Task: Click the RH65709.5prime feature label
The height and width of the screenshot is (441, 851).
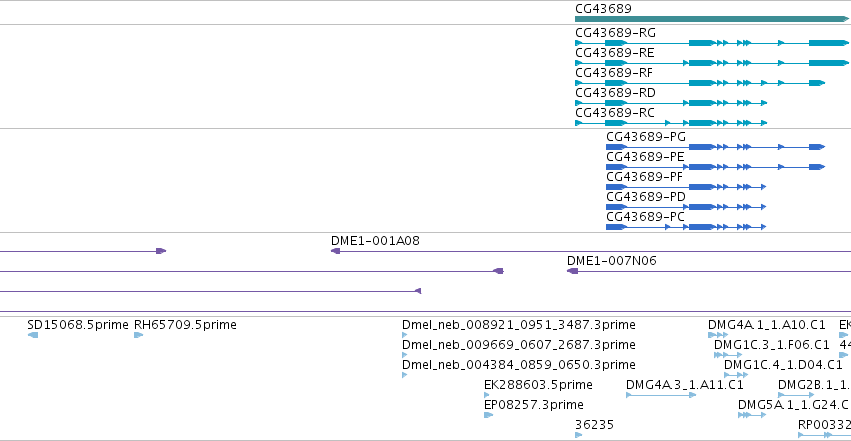Action: (185, 325)
